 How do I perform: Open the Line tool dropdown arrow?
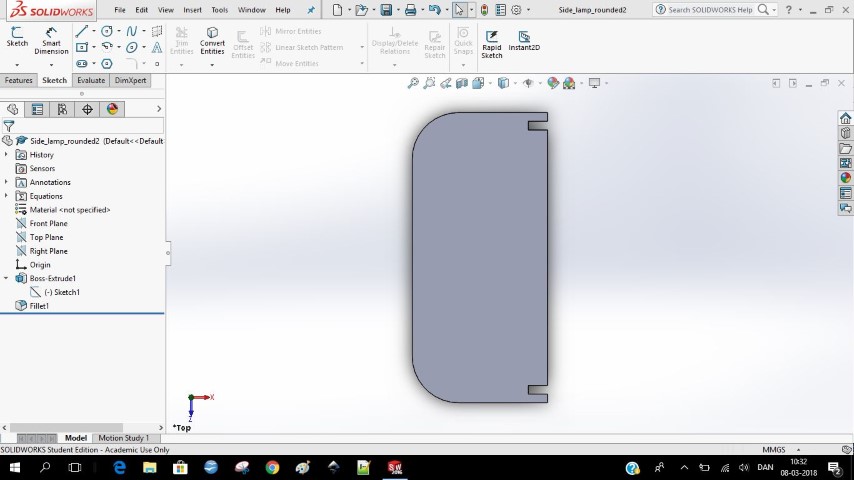click(x=94, y=31)
